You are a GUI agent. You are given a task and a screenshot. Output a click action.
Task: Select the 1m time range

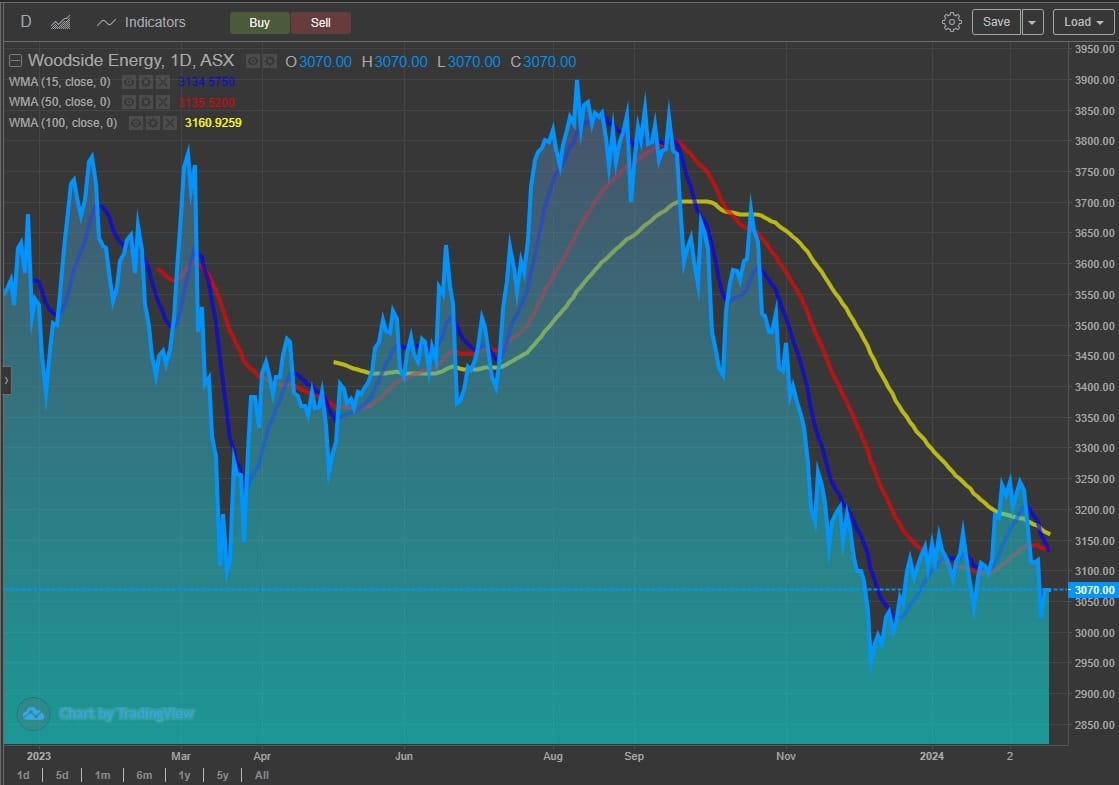point(102,775)
